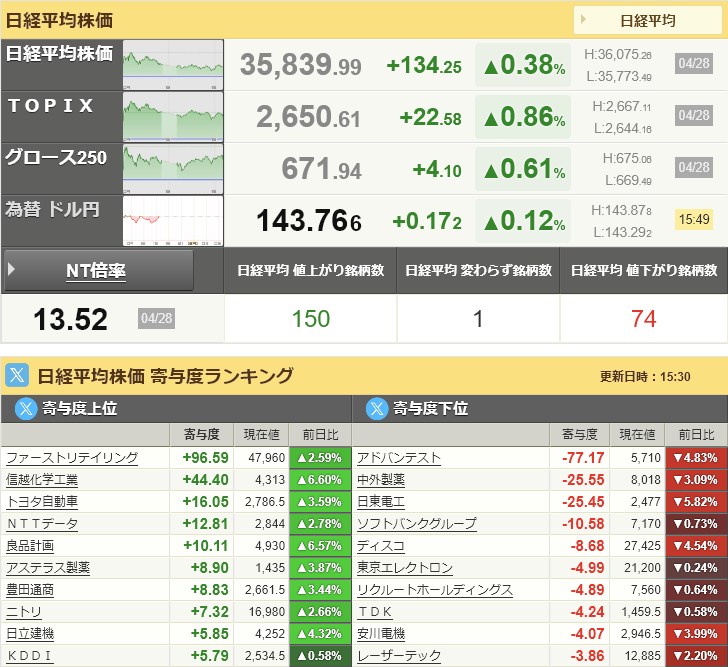Click the 値上がり銘柄数 column header
Screen dimensions: 728x667
pos(310,270)
